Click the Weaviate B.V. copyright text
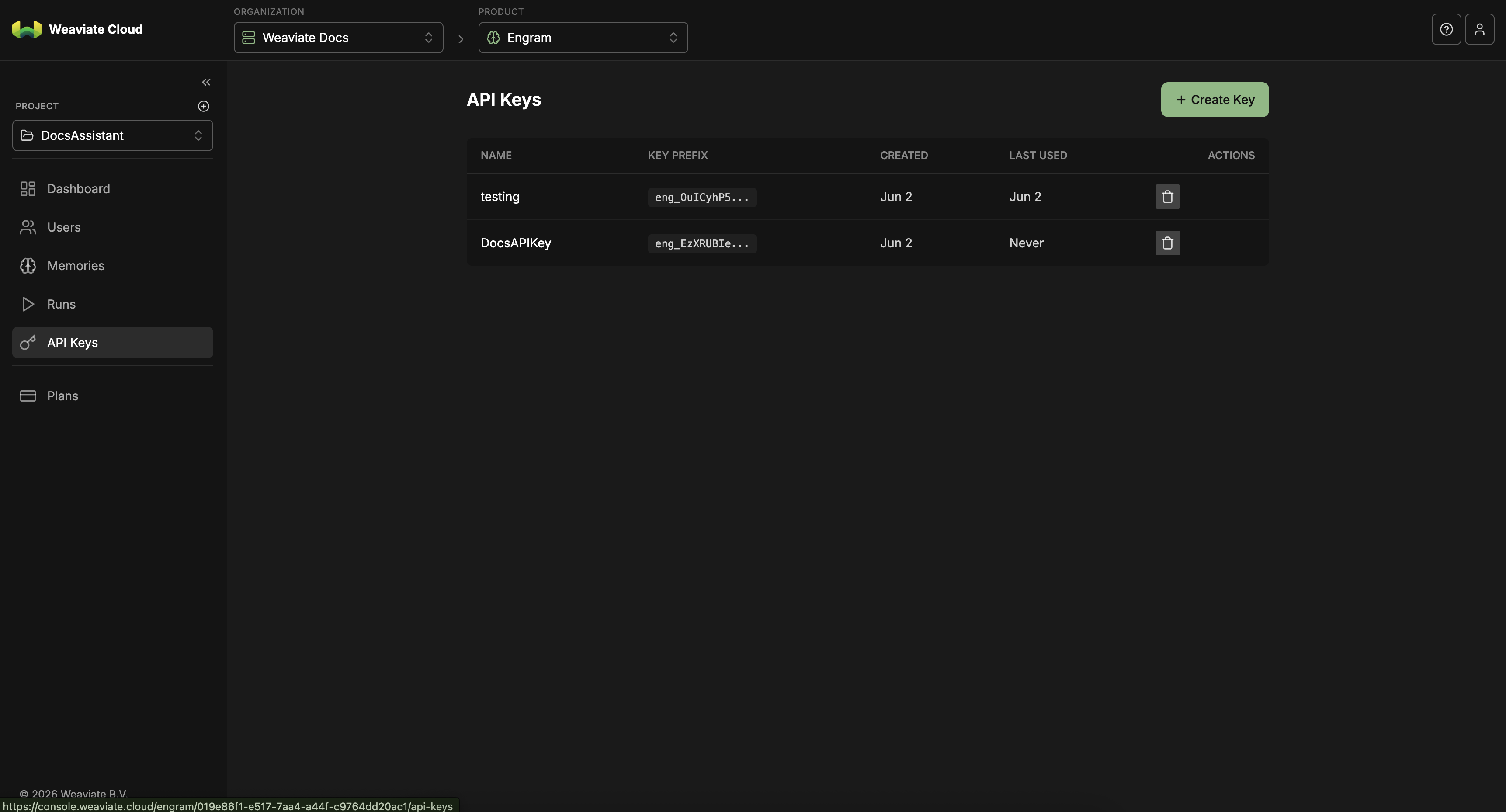Screen dimensions: 1506x812 [x=73, y=794]
